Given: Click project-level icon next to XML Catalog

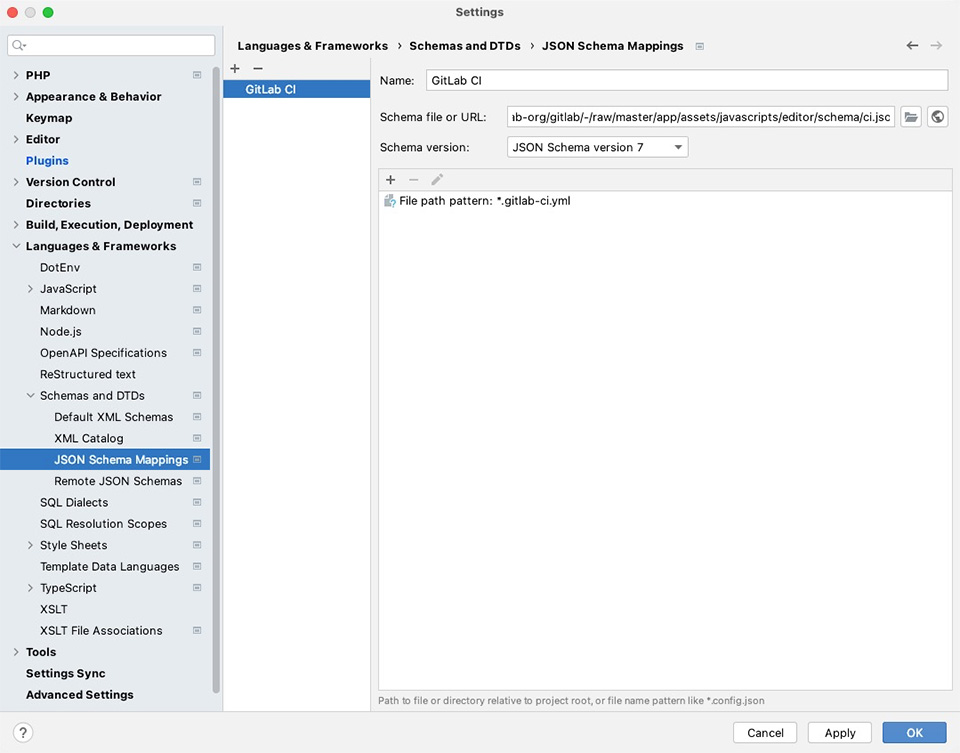Looking at the screenshot, I should 197,438.
